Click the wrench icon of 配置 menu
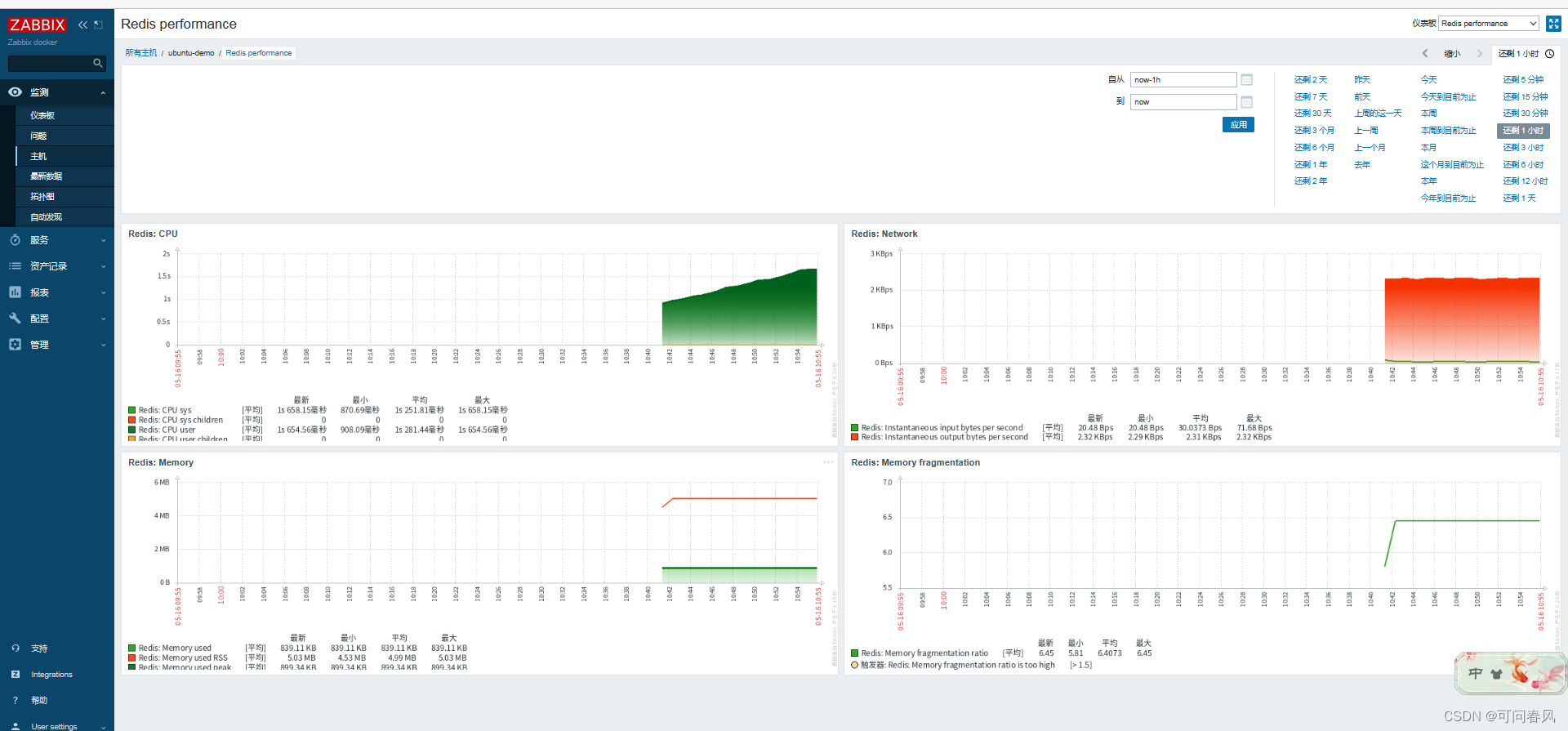 (15, 319)
